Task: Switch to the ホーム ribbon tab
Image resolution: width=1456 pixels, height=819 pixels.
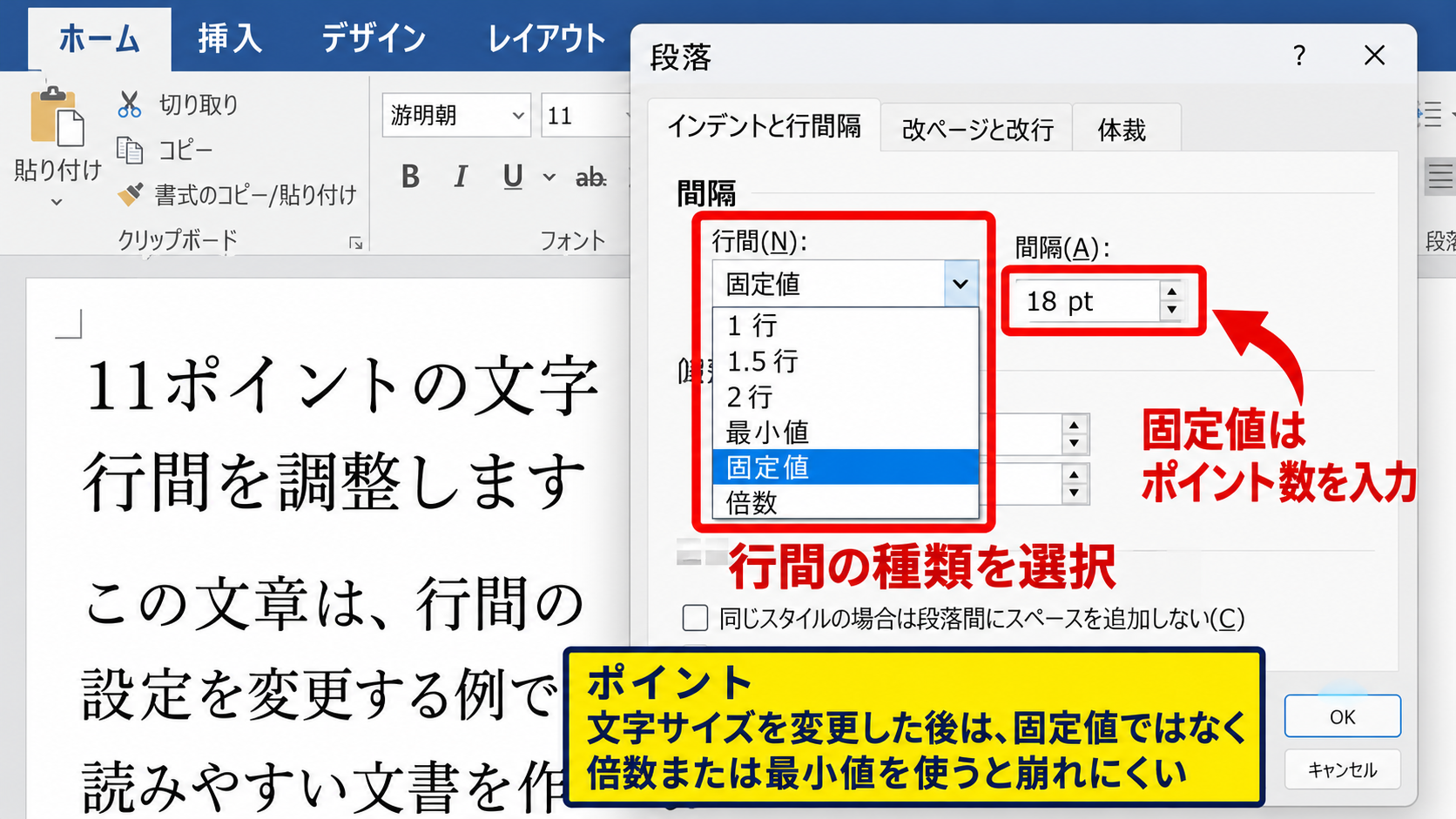Action: 99,39
